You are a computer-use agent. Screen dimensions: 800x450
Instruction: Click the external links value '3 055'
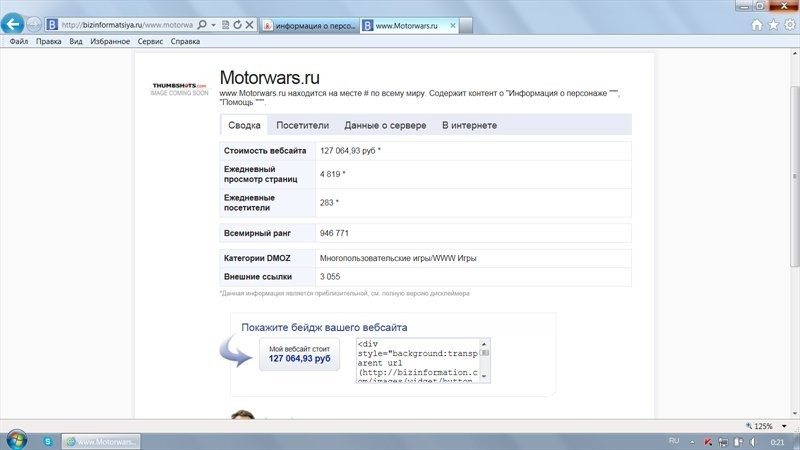coord(330,277)
